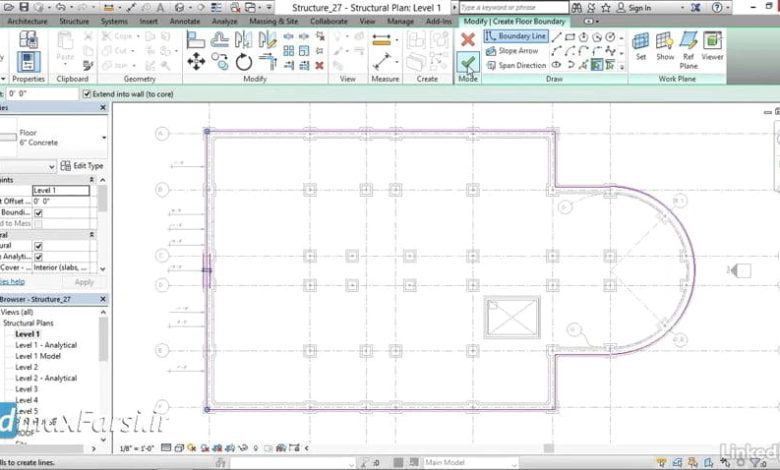Click the Move tool icon

(x=196, y=62)
